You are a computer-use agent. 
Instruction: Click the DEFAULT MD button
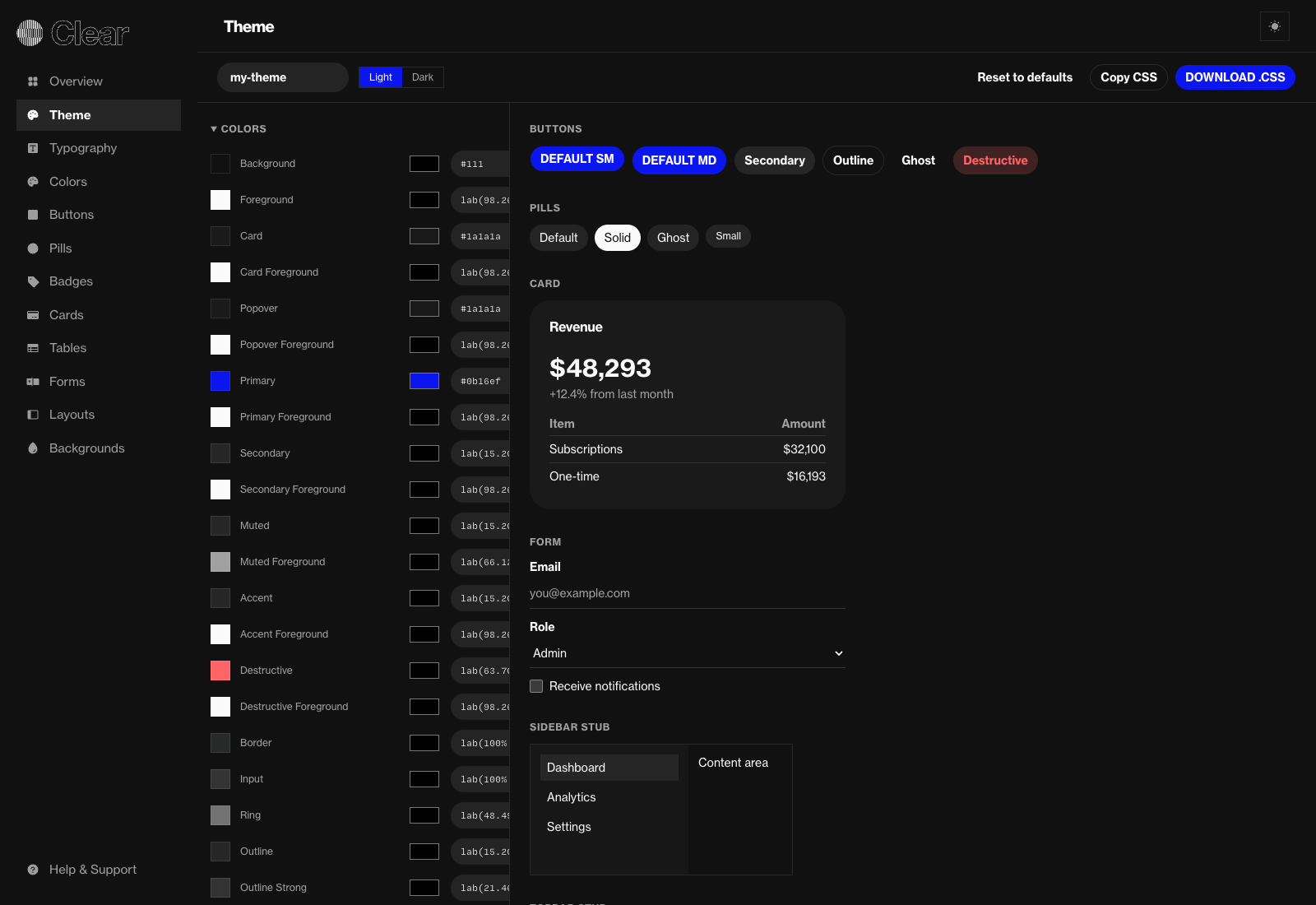pyautogui.click(x=679, y=160)
